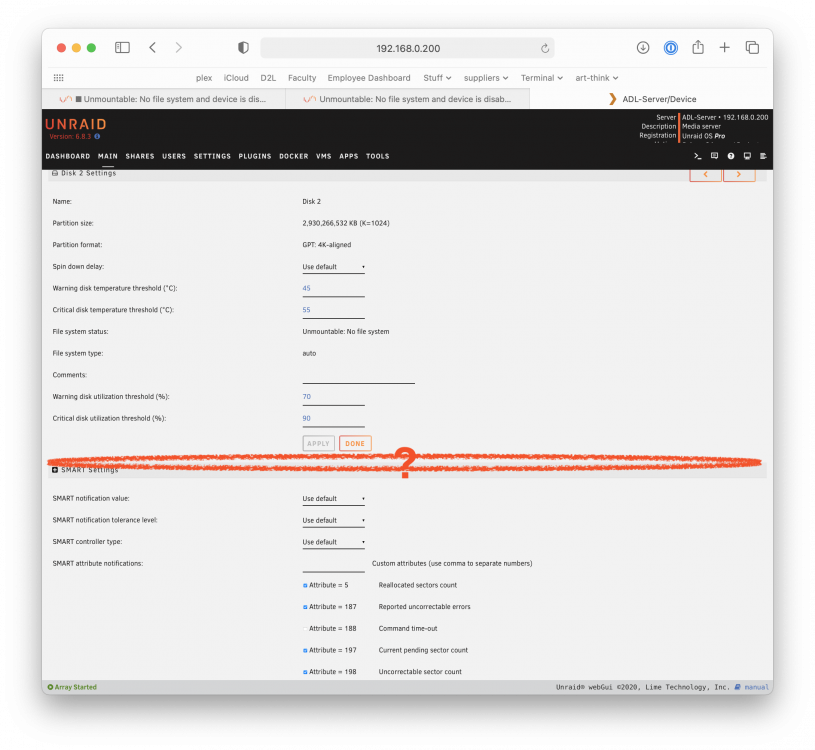
Task: Open the Spin down delay dropdown
Action: [333, 267]
